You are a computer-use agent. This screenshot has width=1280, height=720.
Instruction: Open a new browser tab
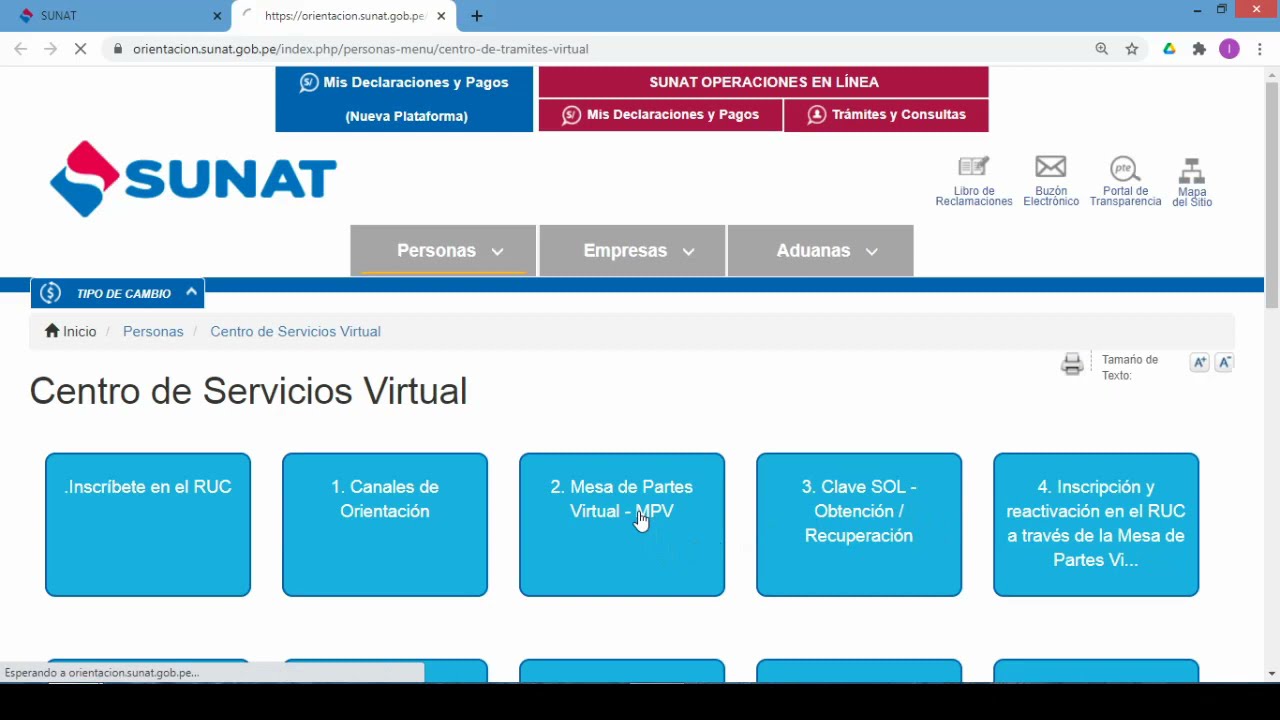click(x=477, y=16)
